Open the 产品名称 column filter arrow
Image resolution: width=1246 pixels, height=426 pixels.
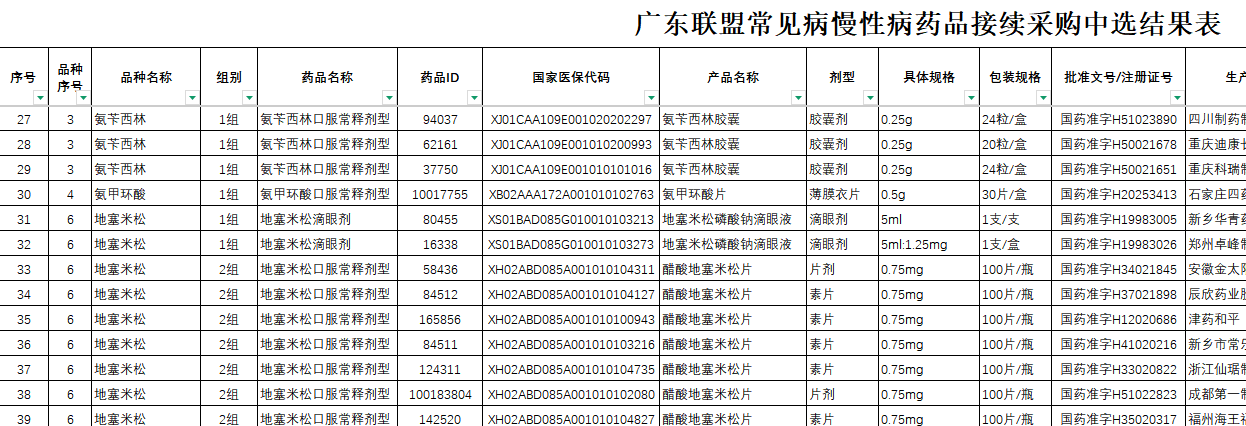(x=798, y=98)
